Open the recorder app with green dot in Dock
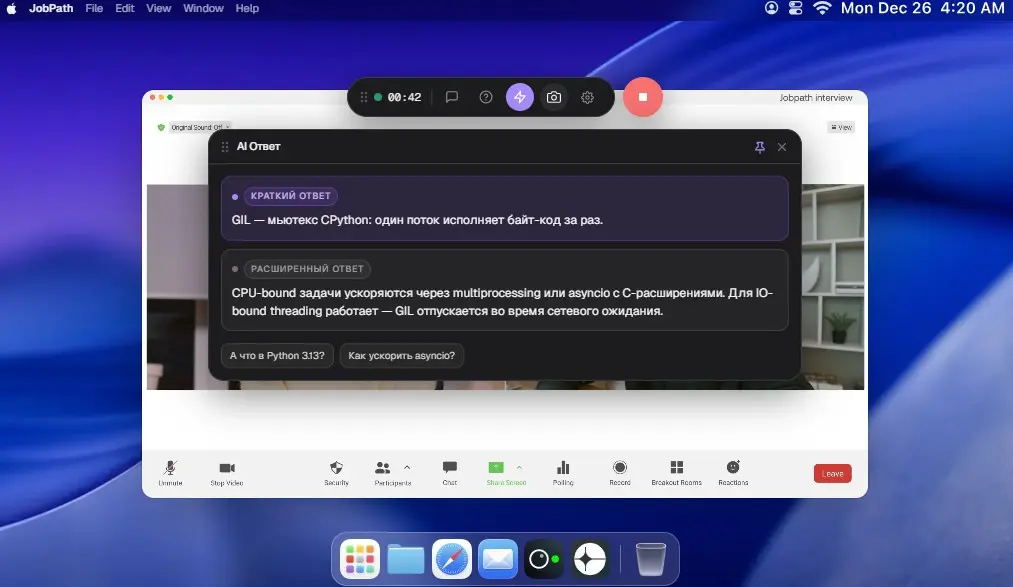The height and width of the screenshot is (587, 1013). coord(543,559)
